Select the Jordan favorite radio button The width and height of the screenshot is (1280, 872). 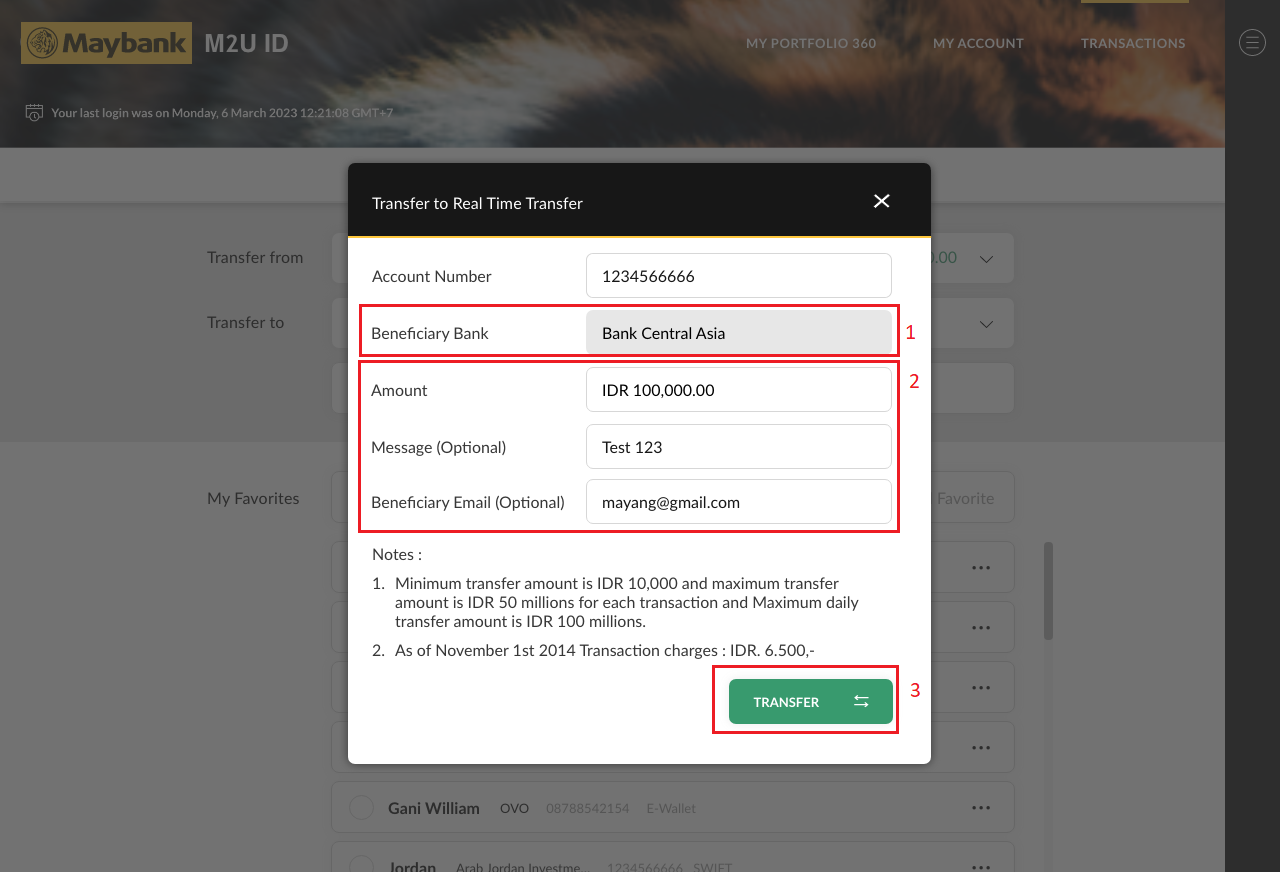pos(361,865)
